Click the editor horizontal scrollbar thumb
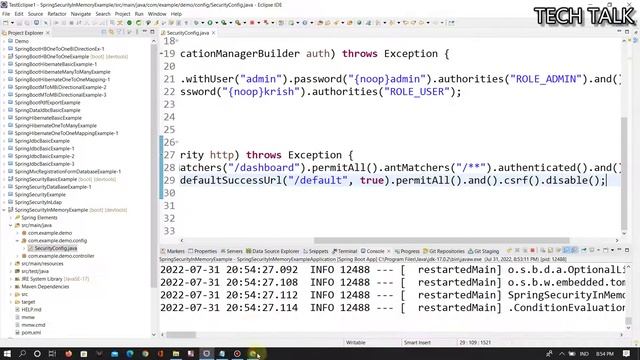 (x=442, y=240)
